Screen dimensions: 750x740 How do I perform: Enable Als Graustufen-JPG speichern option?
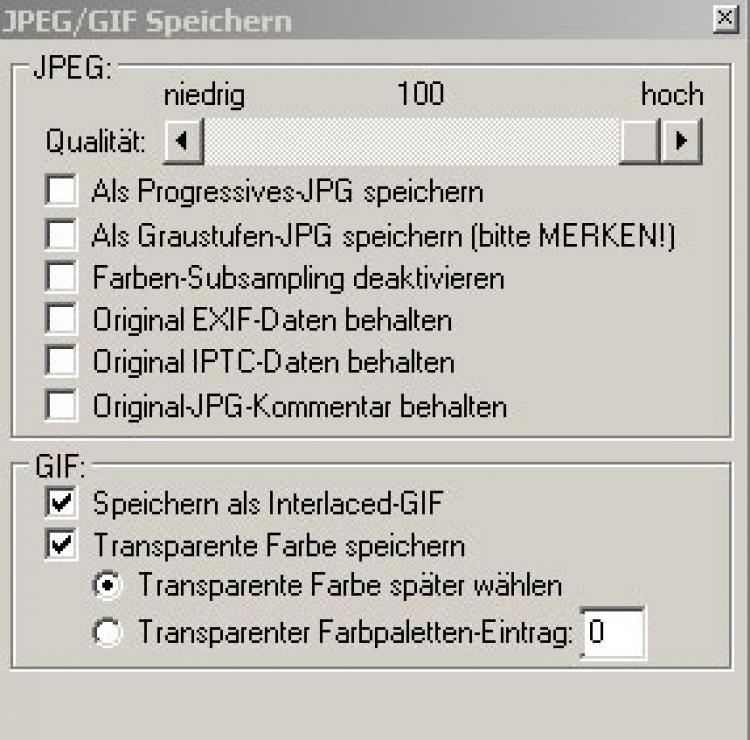tap(62, 234)
